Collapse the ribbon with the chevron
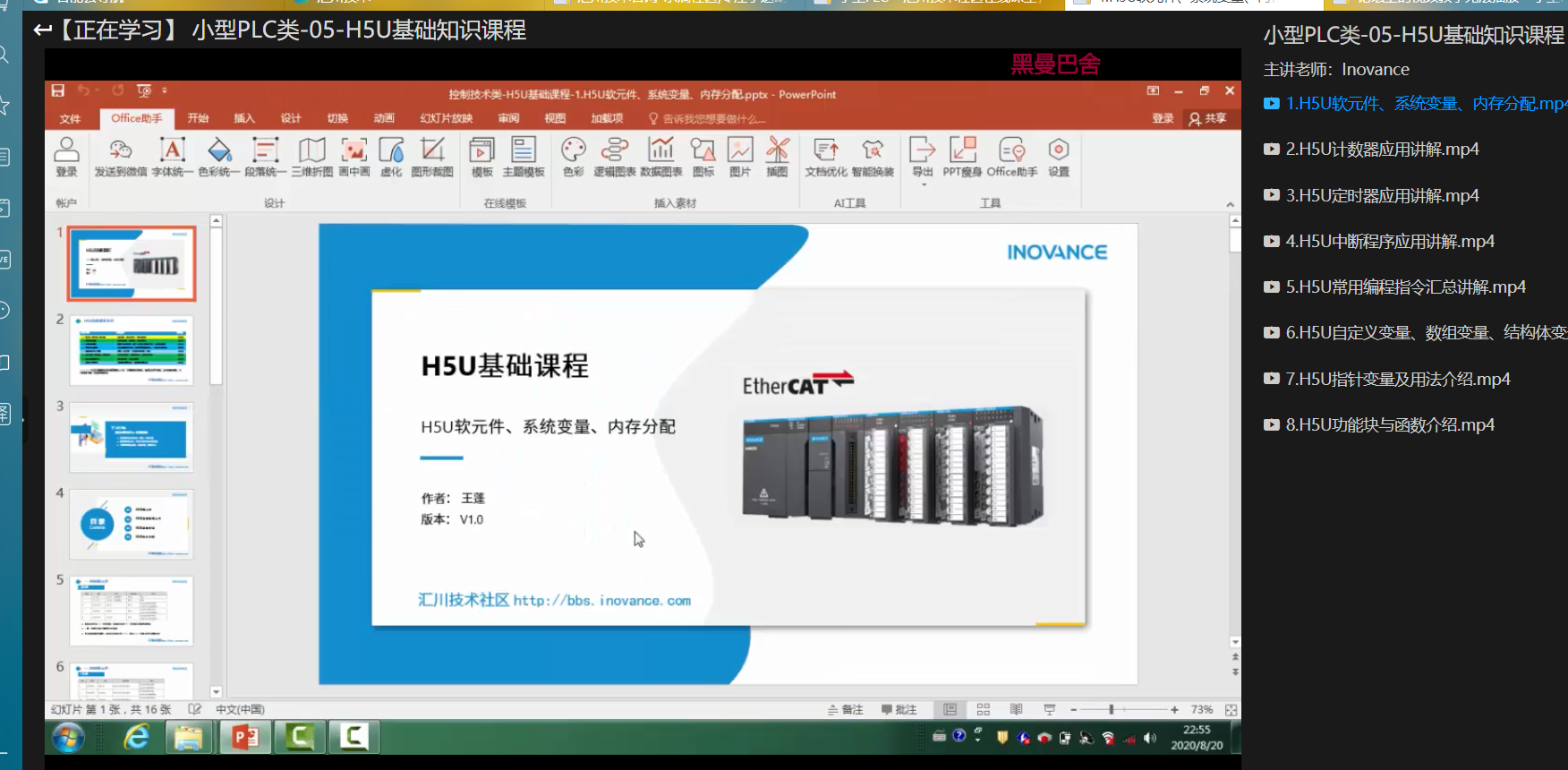 (1230, 204)
